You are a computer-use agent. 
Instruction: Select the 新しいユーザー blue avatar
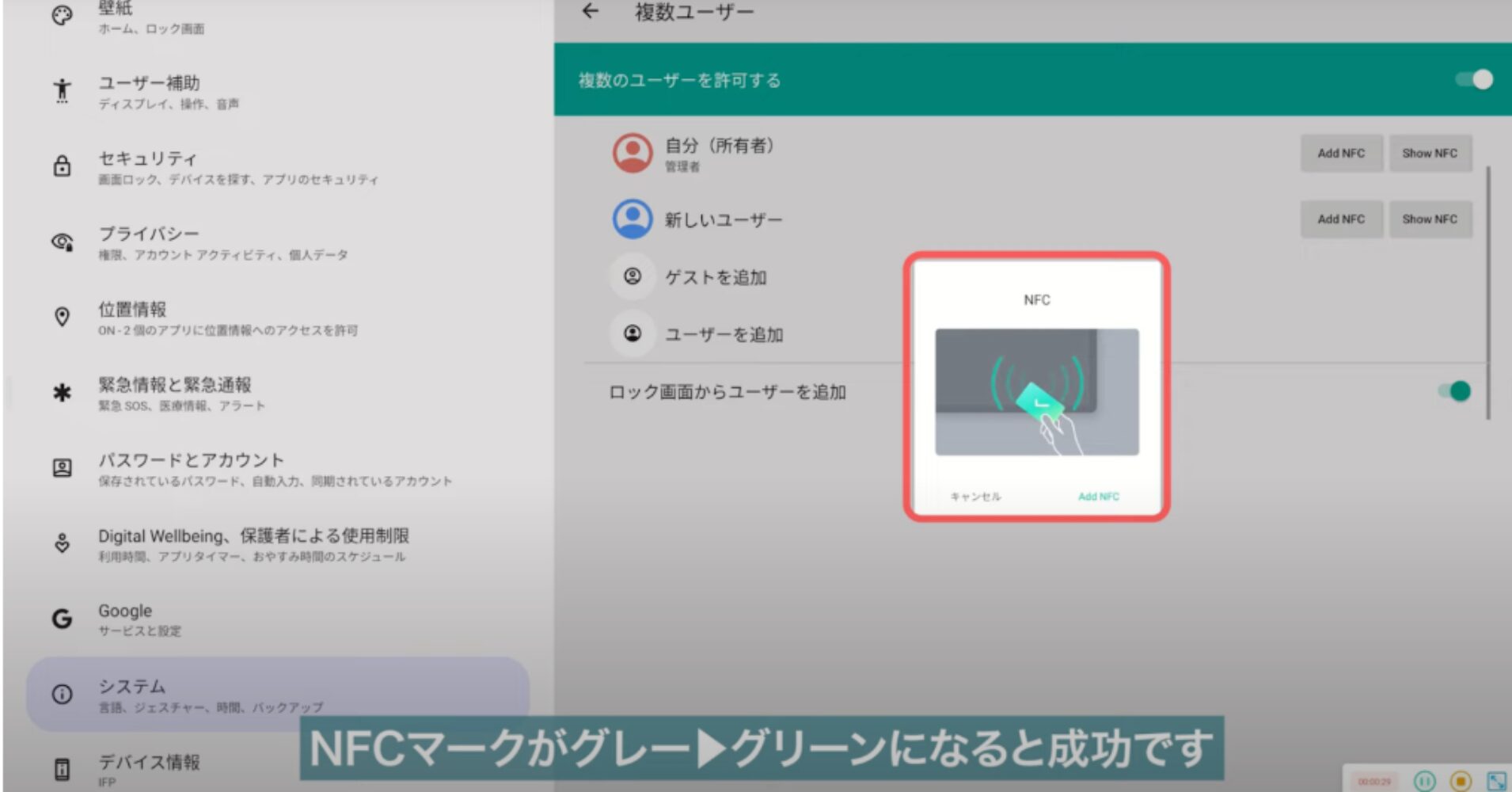point(632,219)
